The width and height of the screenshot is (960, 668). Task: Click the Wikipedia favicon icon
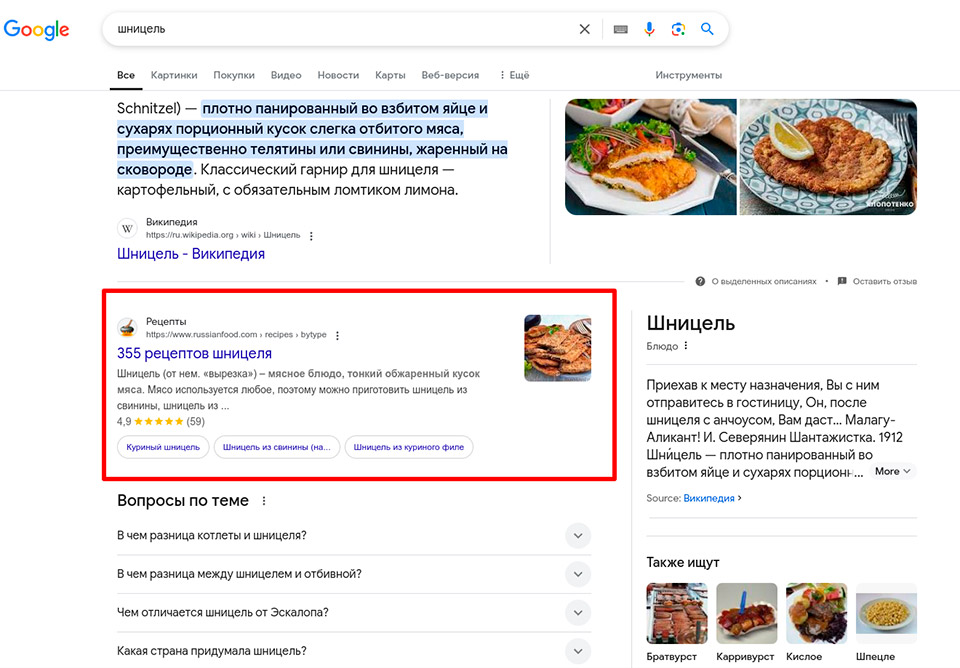click(127, 228)
